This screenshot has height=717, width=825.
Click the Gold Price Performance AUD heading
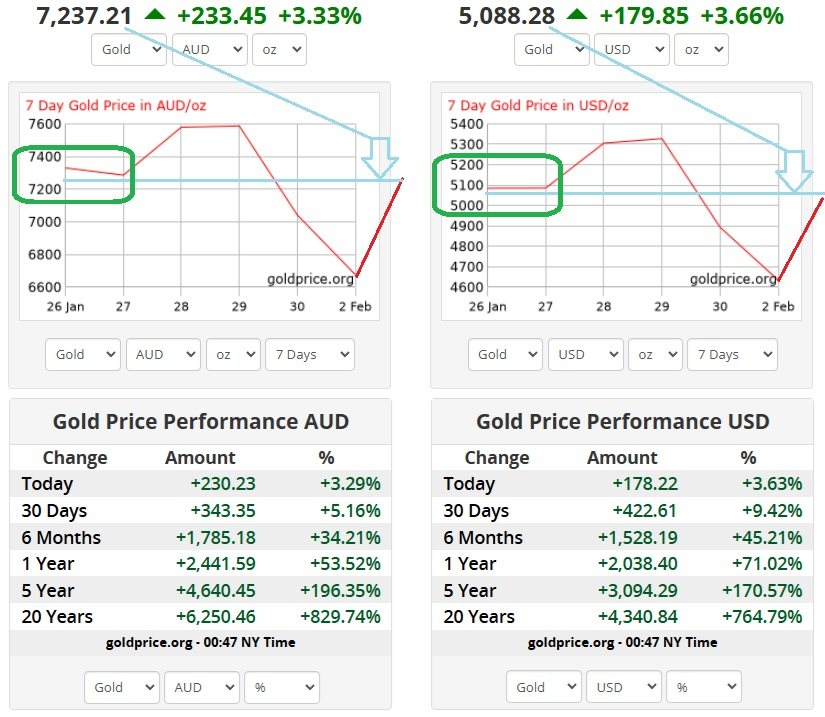(x=200, y=421)
